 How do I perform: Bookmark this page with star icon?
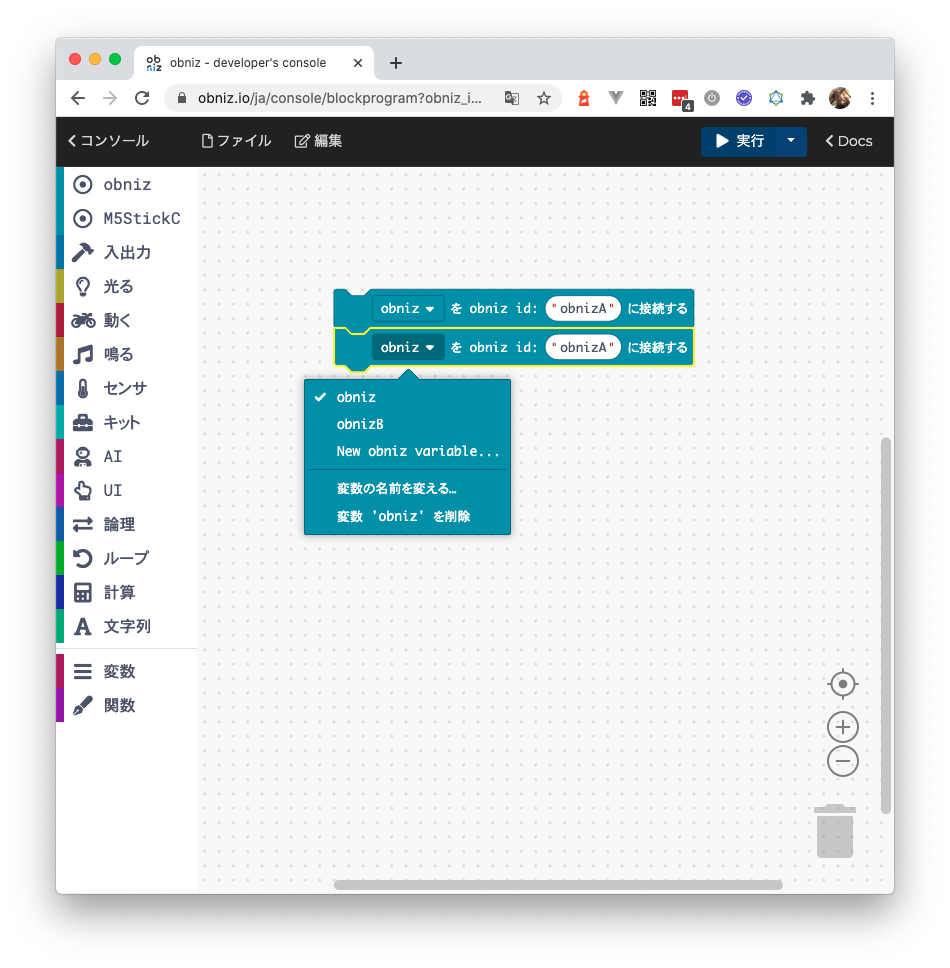pos(543,98)
